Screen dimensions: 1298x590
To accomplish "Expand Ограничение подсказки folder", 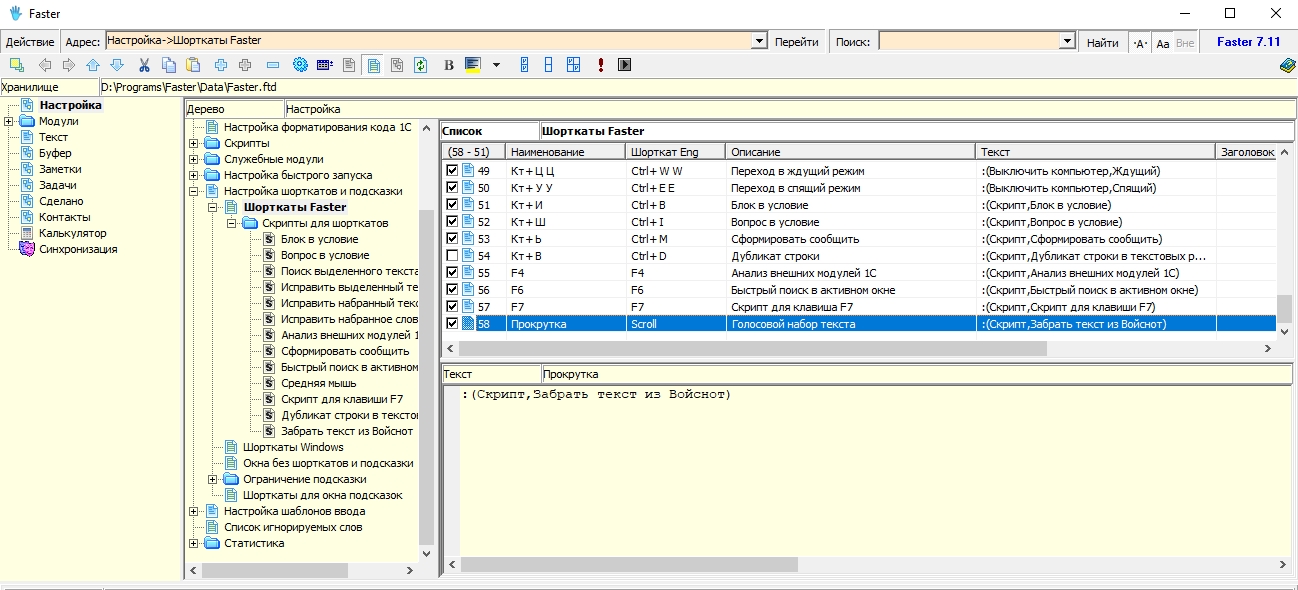I will coord(213,479).
